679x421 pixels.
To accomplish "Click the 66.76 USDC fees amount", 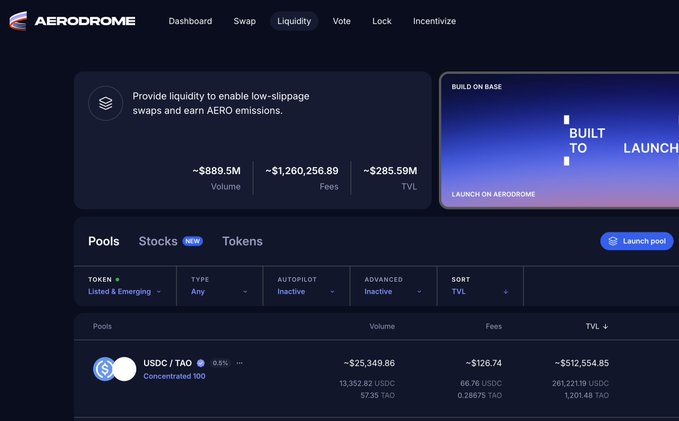I will point(481,383).
